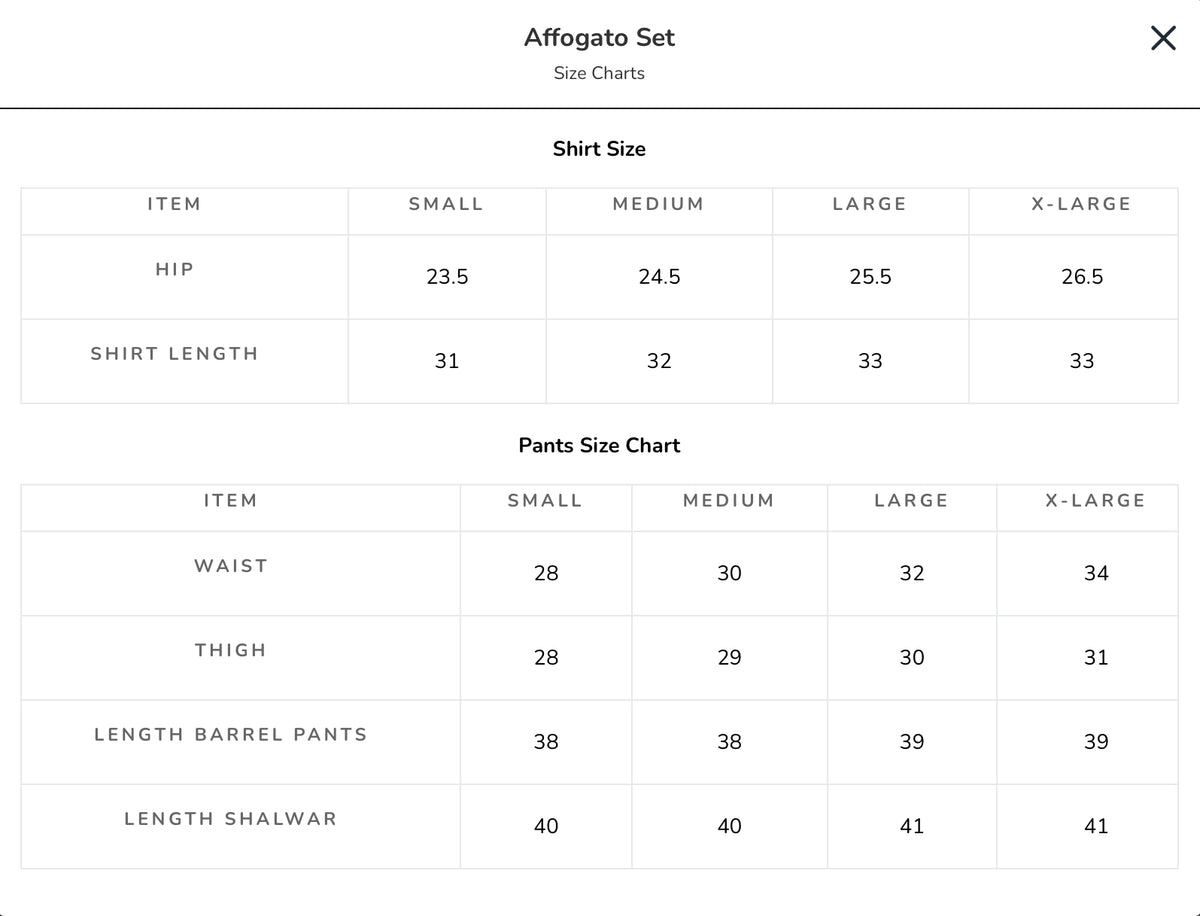This screenshot has width=1200, height=916.
Task: Click the medium thigh value 29
Action: click(729, 658)
